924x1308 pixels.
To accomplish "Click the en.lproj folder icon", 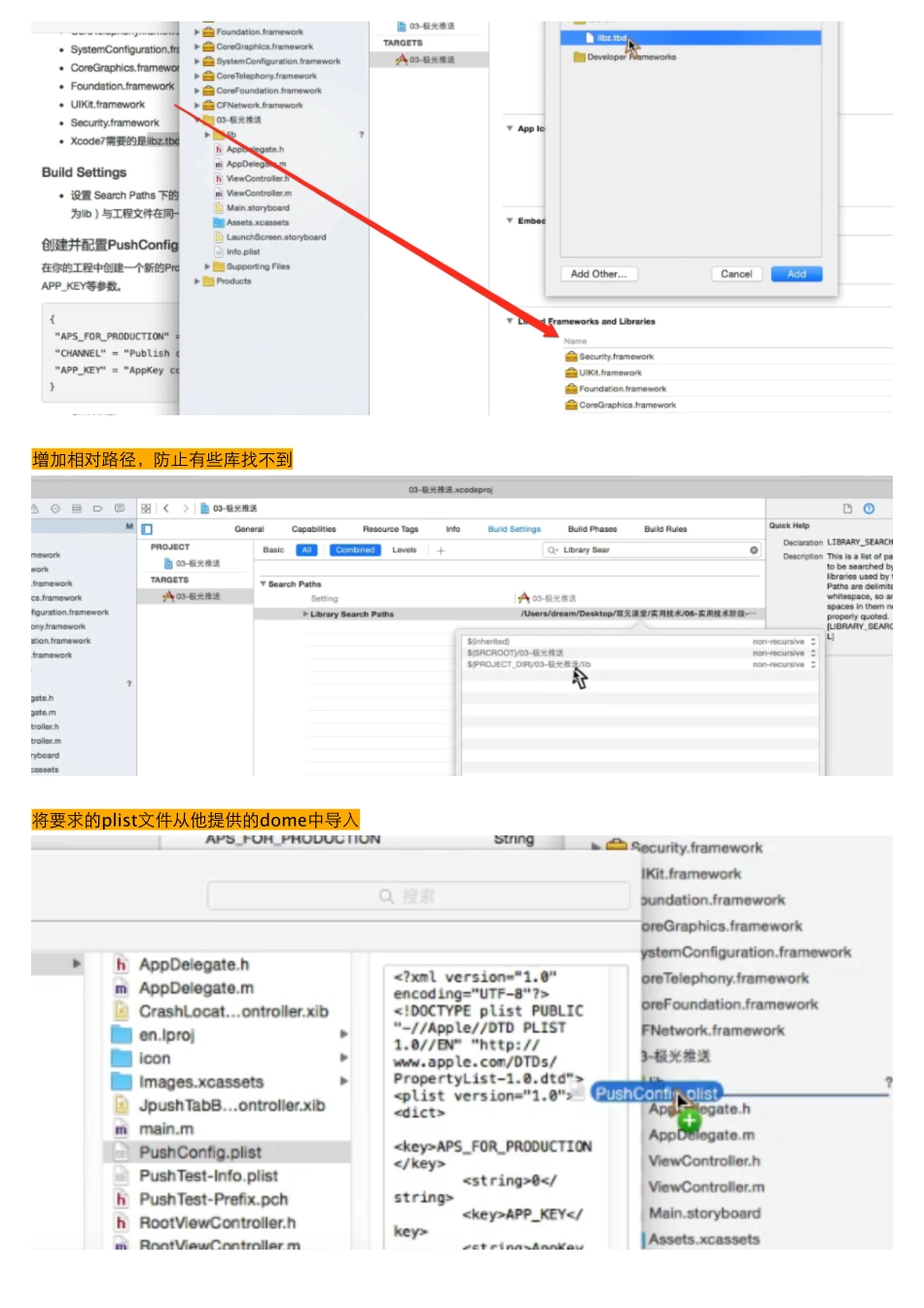I will 122,1035.
